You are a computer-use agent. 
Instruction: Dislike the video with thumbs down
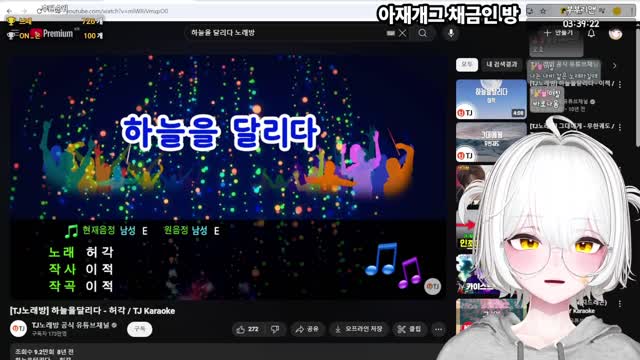coord(275,329)
